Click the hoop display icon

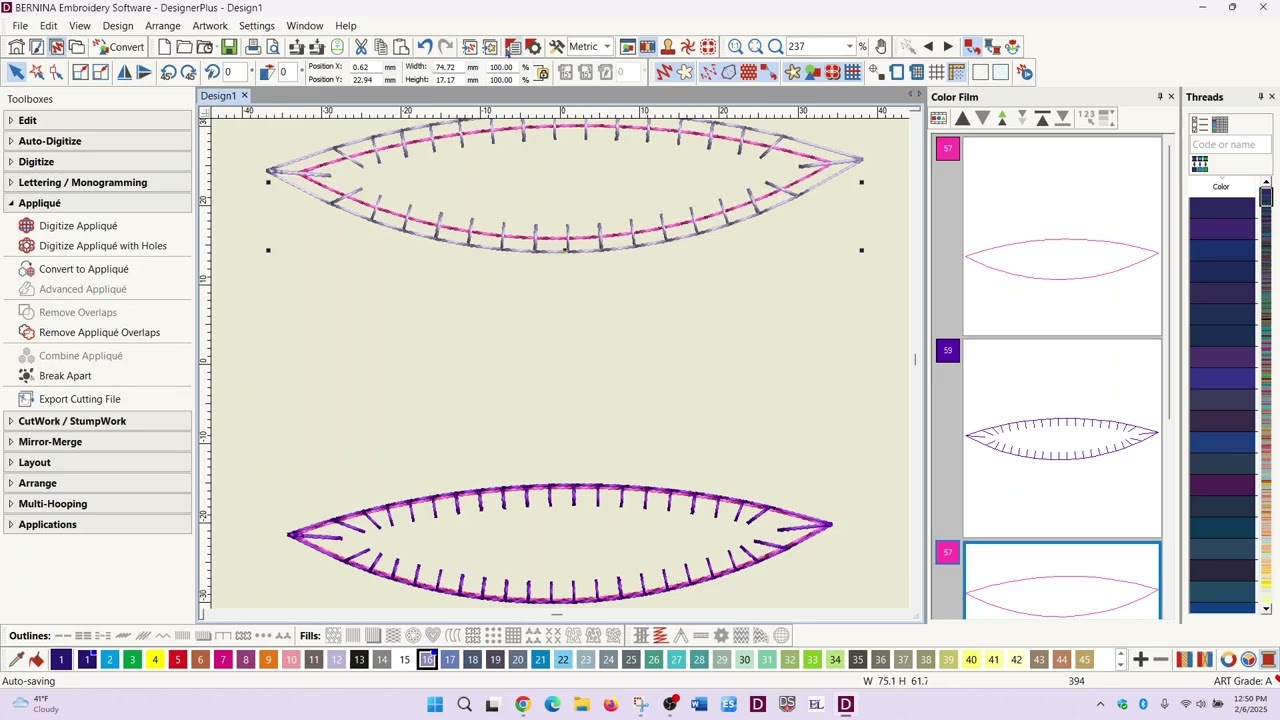(x=897, y=72)
